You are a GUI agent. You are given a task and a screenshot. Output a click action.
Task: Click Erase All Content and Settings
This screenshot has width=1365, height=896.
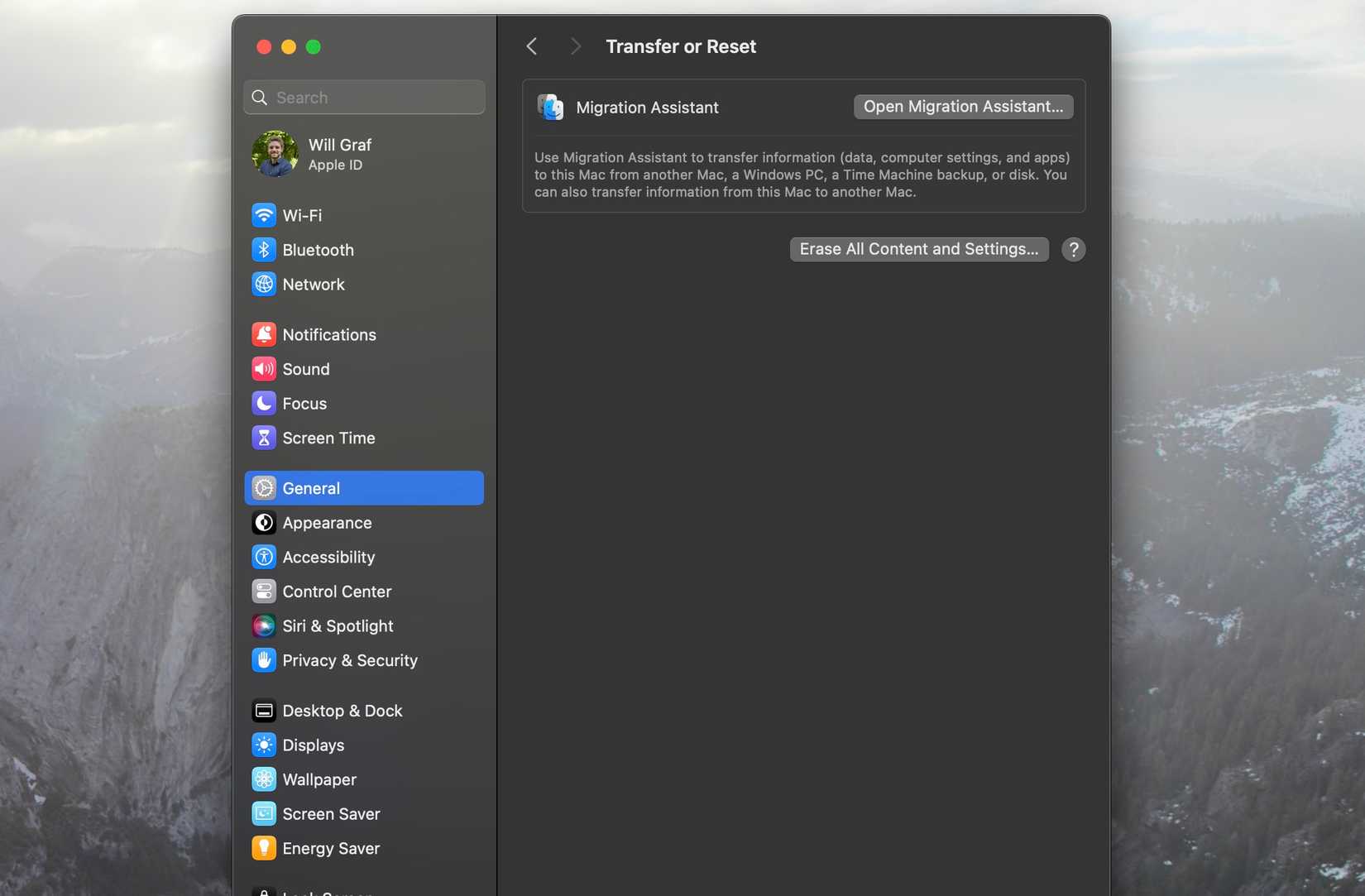918,248
